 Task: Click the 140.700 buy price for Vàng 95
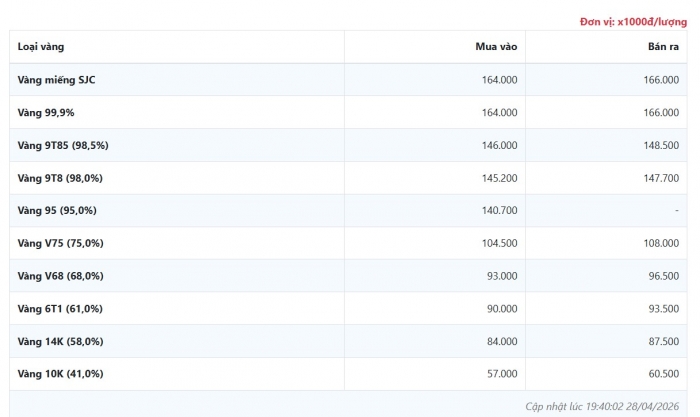coord(500,210)
